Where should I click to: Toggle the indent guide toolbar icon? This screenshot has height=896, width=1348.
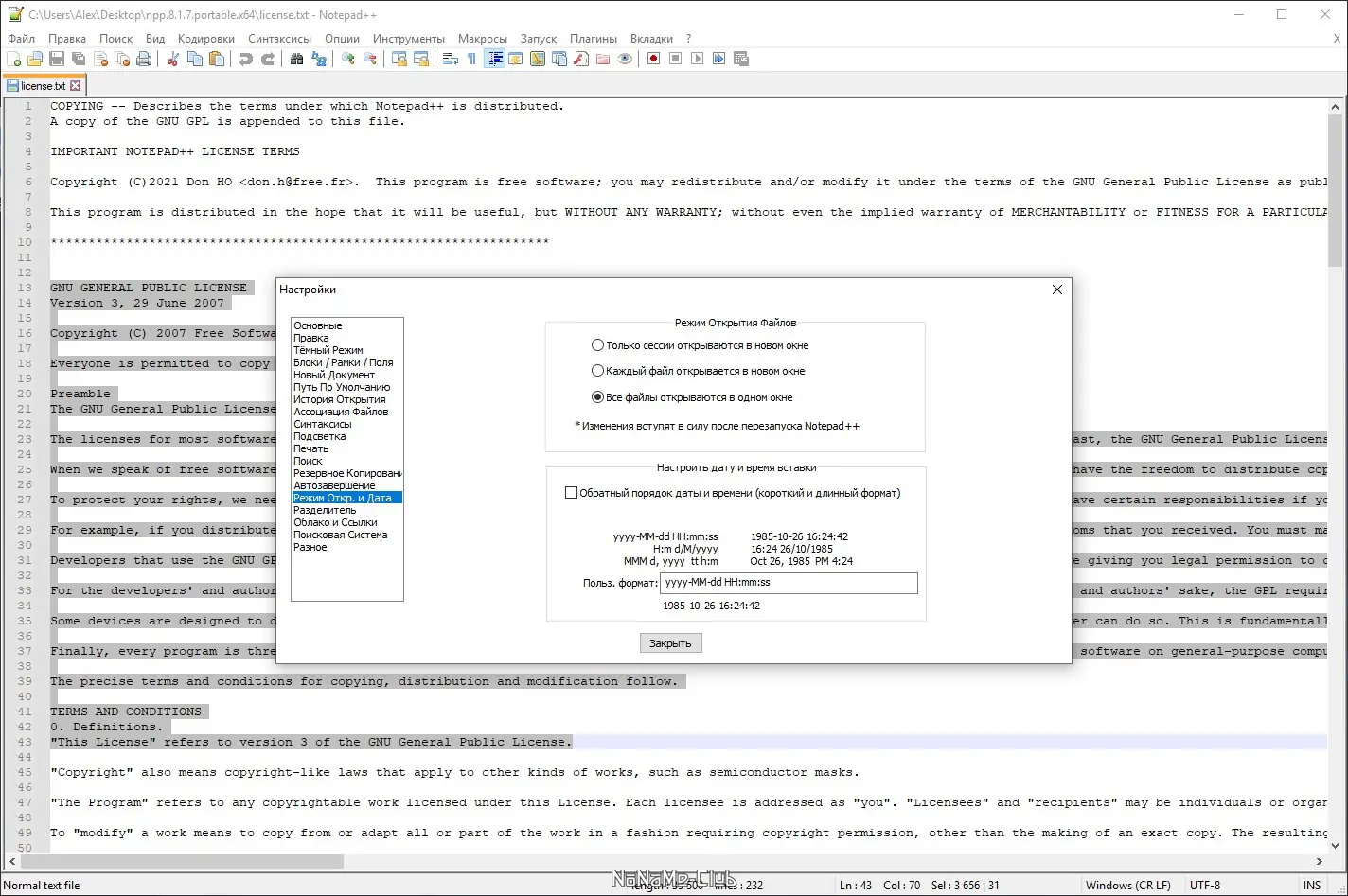[494, 59]
